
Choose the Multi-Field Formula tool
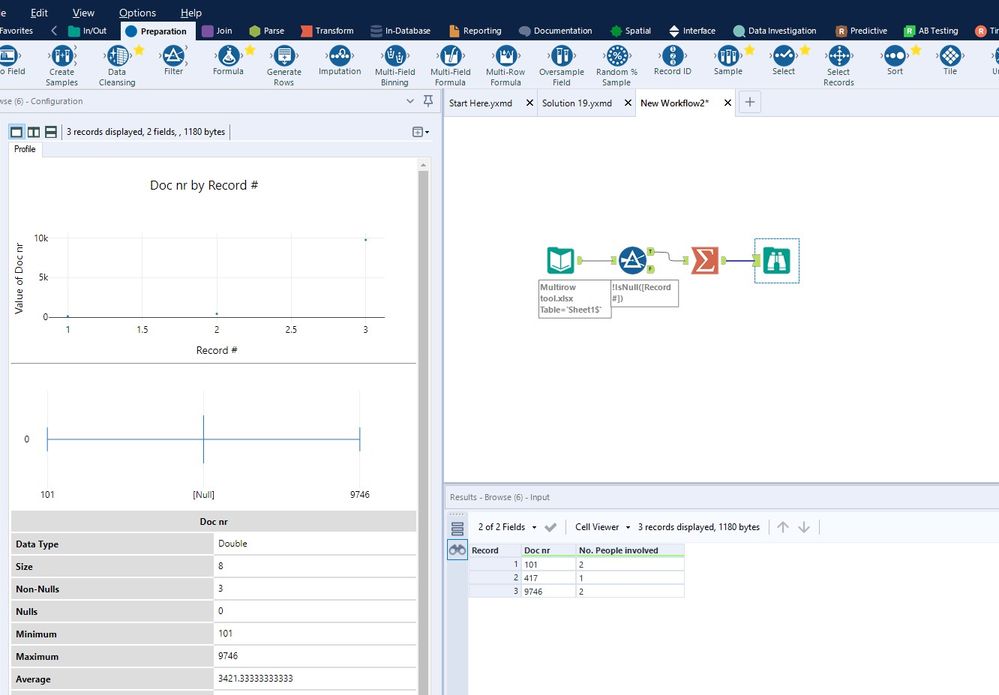point(450,66)
